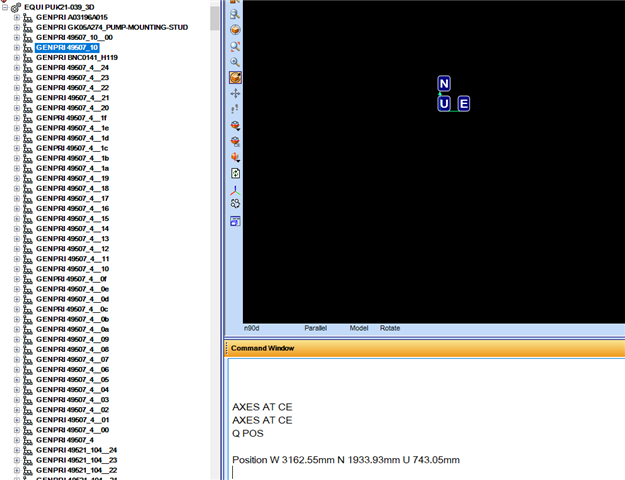Click the Q POS command text
The width and height of the screenshot is (625, 480).
[x=248, y=433]
